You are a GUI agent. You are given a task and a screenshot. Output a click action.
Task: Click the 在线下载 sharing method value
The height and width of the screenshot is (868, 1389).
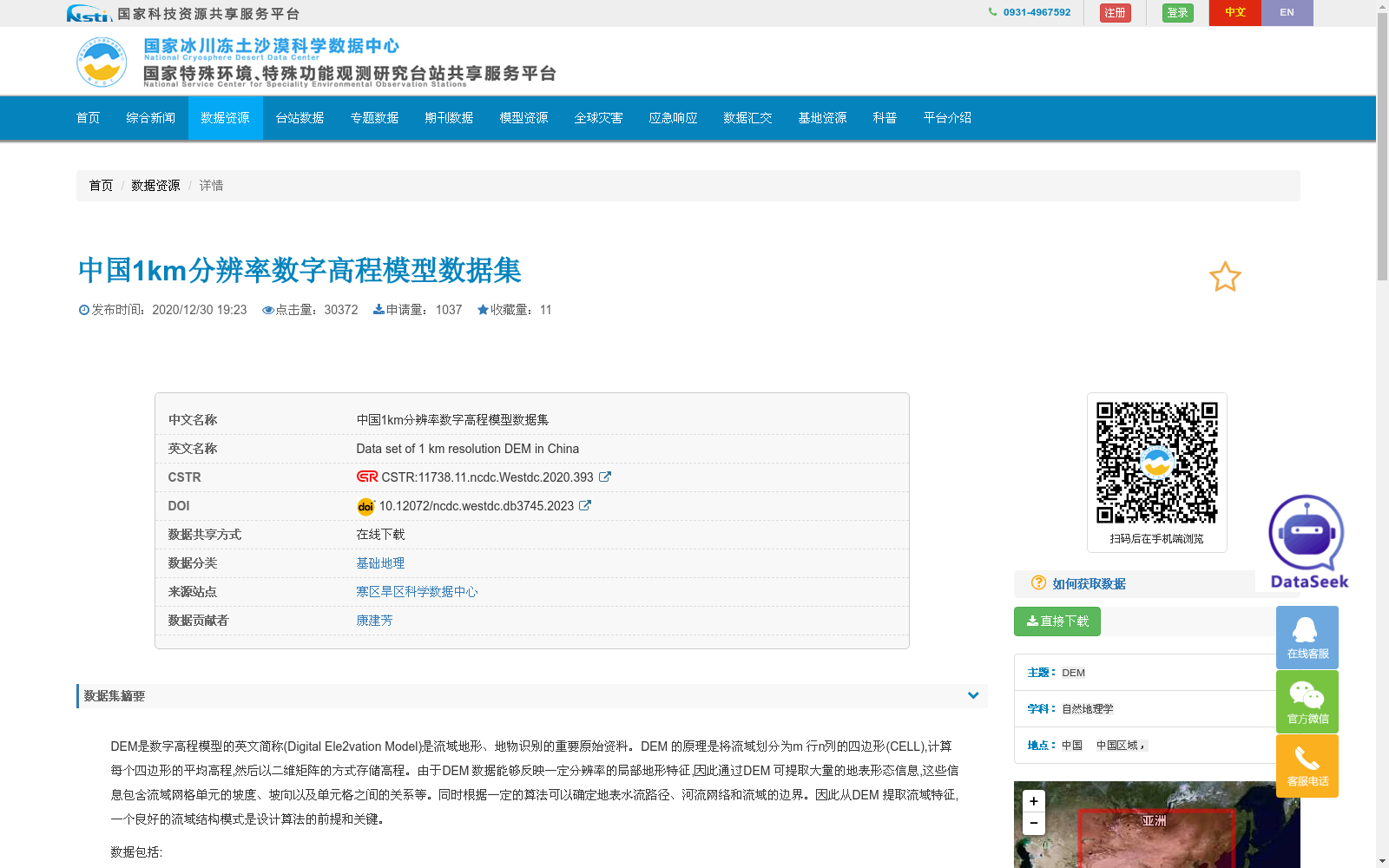click(380, 535)
